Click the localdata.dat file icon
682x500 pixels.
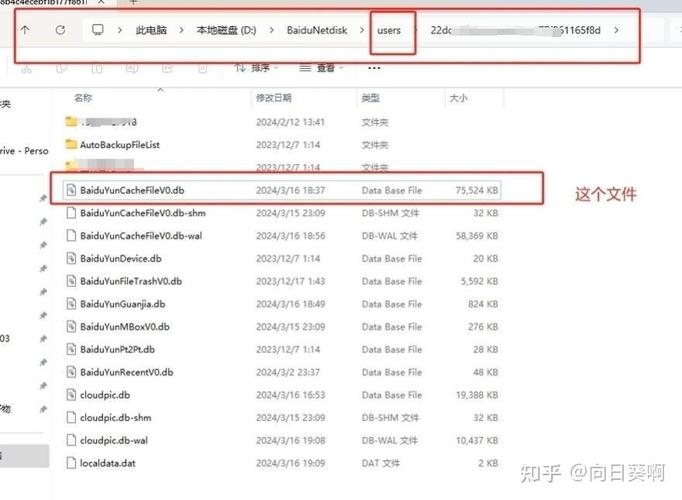pyautogui.click(x=71, y=463)
